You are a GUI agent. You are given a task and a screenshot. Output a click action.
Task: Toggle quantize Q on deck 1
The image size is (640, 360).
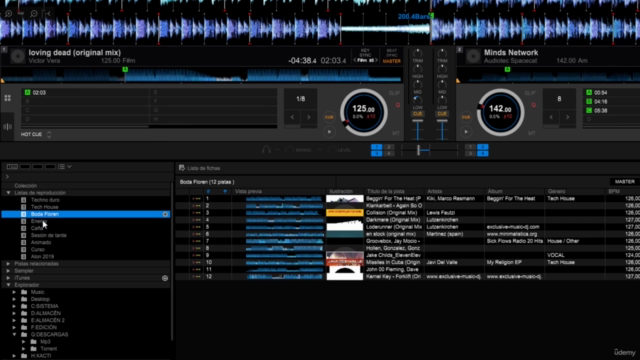(x=398, y=105)
